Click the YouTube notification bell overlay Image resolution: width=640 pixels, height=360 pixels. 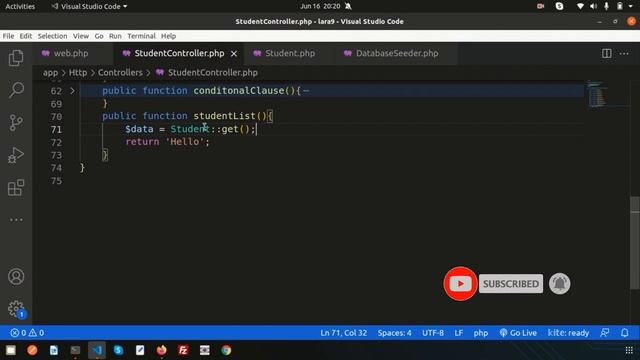tap(559, 284)
